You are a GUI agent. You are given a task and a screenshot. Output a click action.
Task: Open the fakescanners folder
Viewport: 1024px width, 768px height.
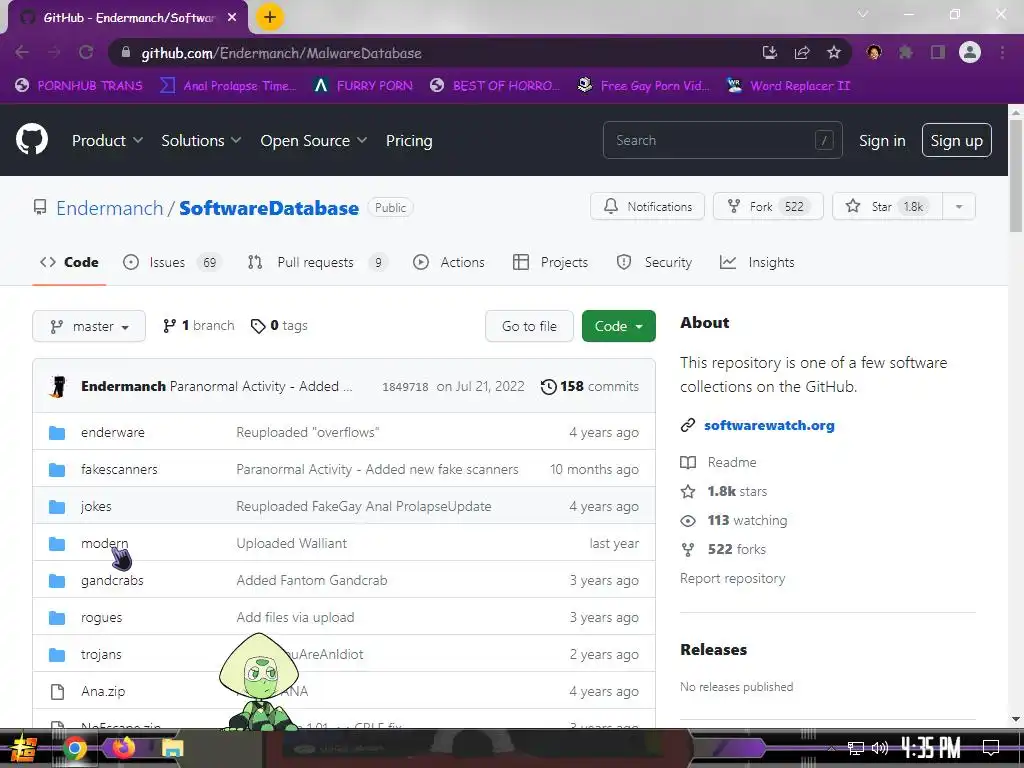coord(119,469)
